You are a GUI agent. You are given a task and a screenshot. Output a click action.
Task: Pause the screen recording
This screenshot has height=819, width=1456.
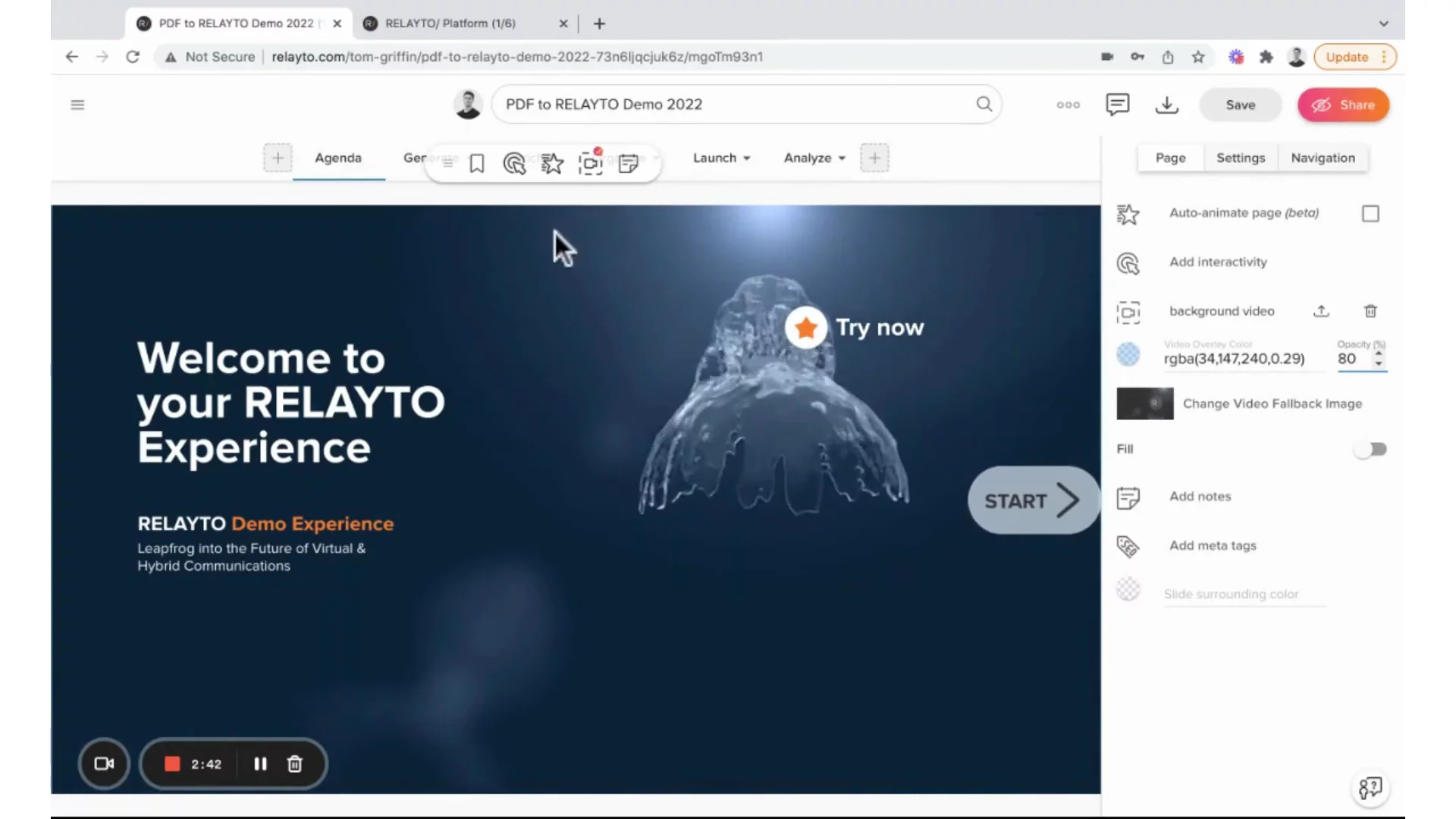[260, 764]
